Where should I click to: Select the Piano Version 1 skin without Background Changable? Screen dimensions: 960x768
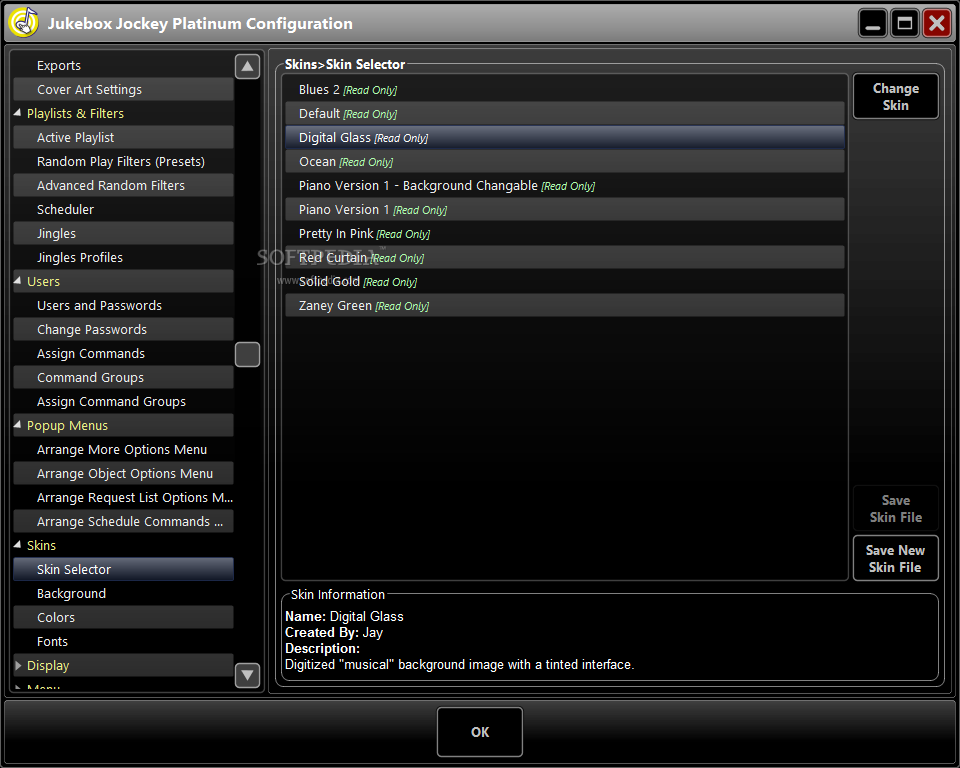(564, 209)
